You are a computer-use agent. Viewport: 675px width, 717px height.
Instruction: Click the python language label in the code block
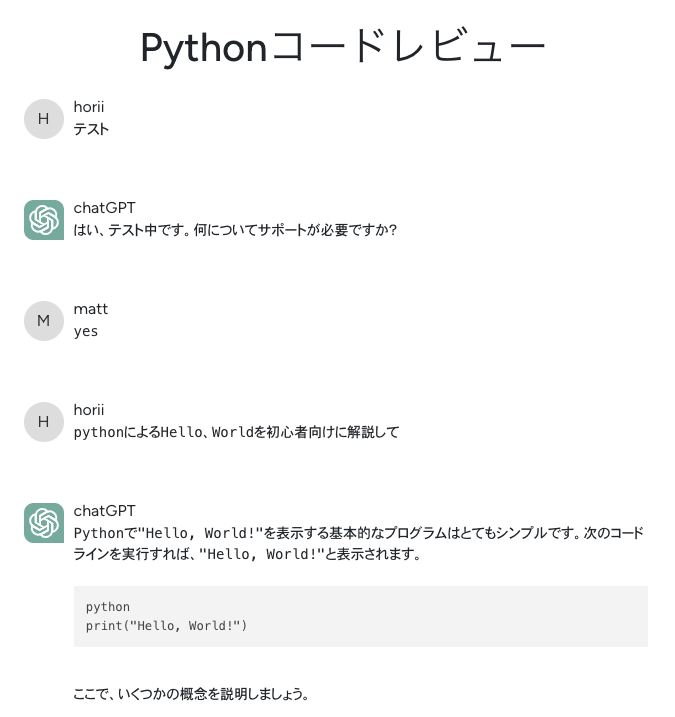tap(108, 607)
